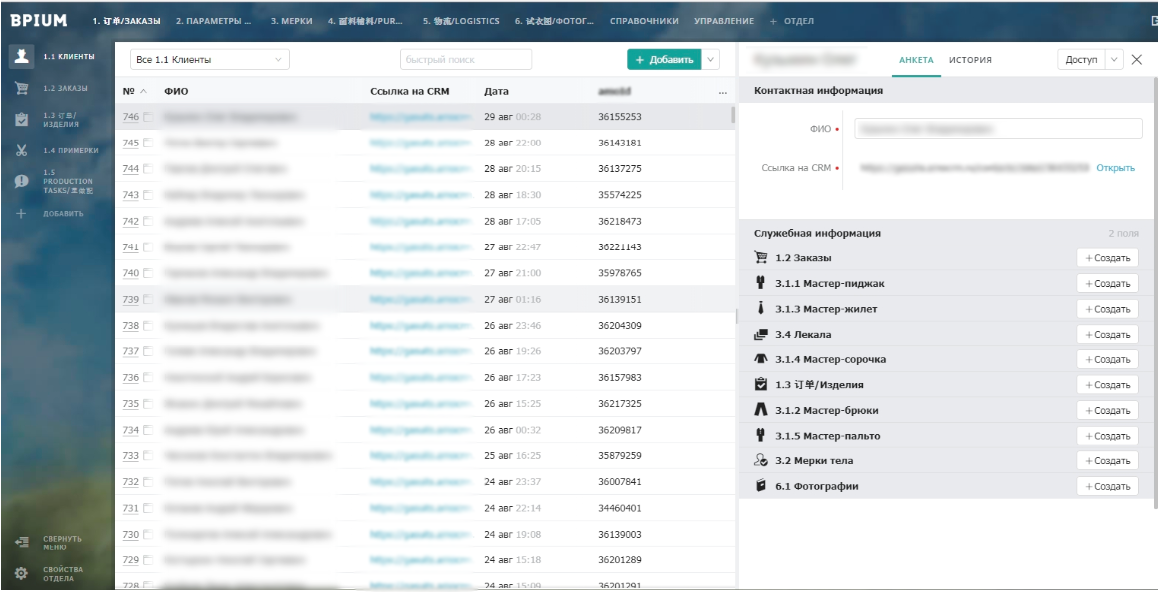The image size is (1159, 592).
Task: Open the CRM link via Открыть
Action: 1115,168
